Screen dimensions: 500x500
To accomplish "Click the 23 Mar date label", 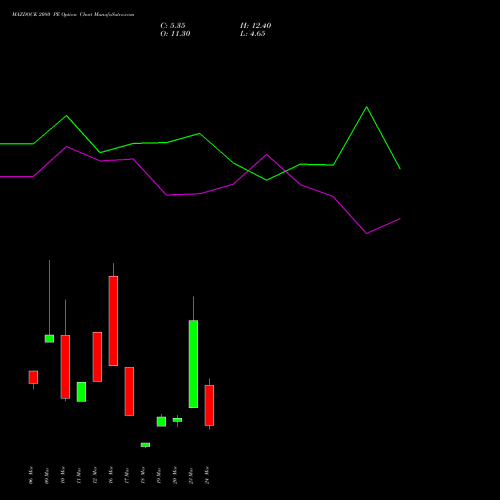I will (191, 475).
